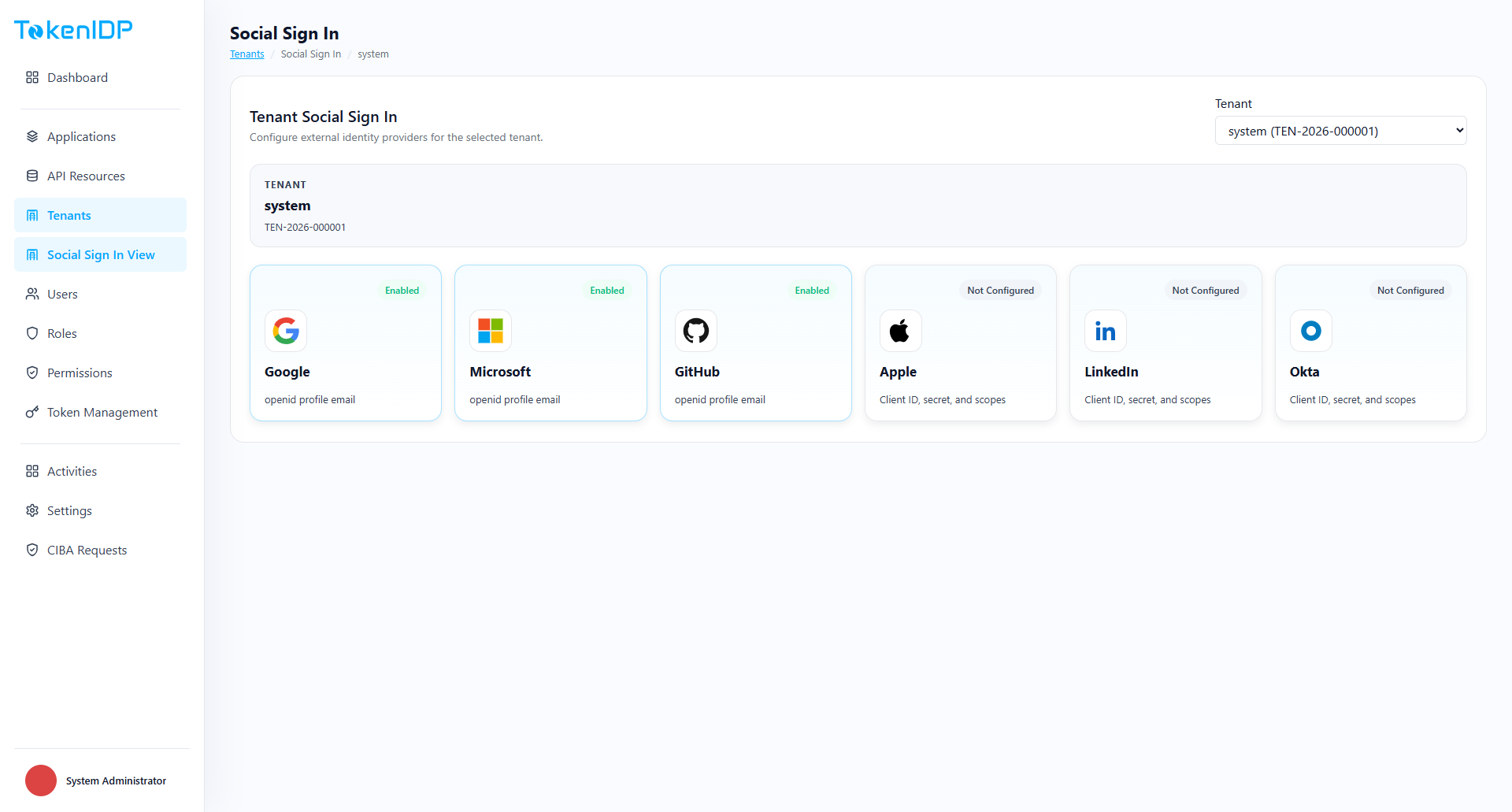The image size is (1512, 812).
Task: Click the System Administrator red avatar
Action: [41, 780]
